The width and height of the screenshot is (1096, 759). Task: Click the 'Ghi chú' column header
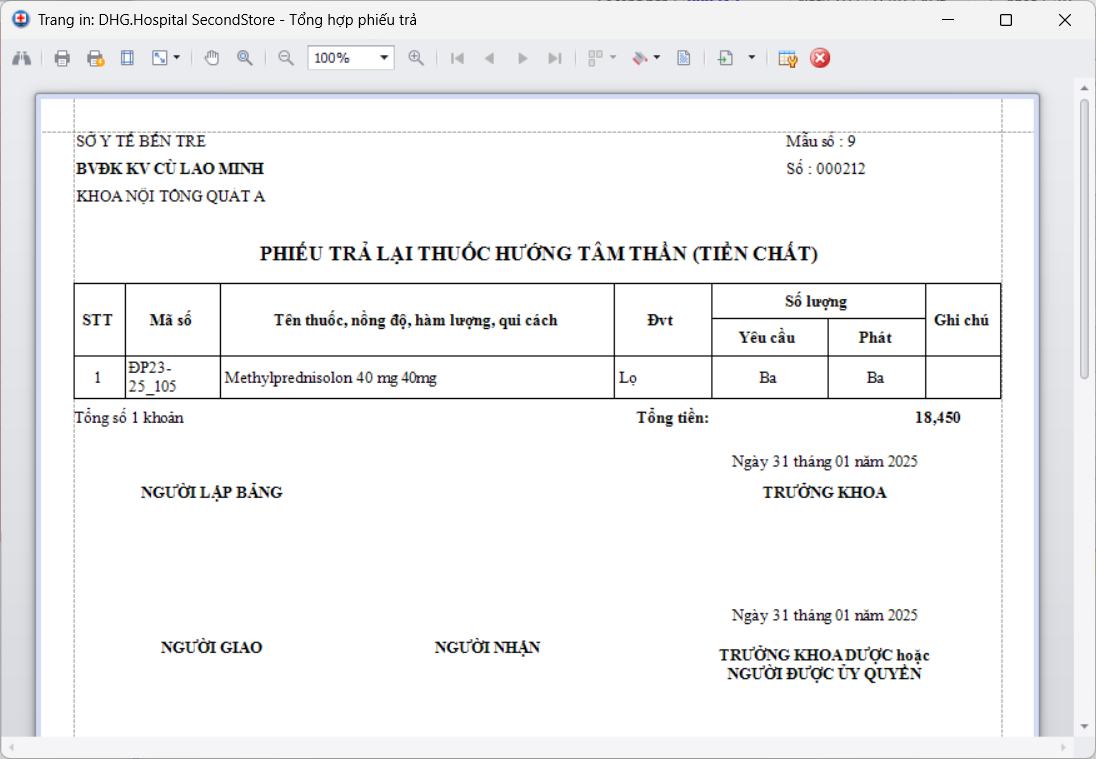pos(961,320)
